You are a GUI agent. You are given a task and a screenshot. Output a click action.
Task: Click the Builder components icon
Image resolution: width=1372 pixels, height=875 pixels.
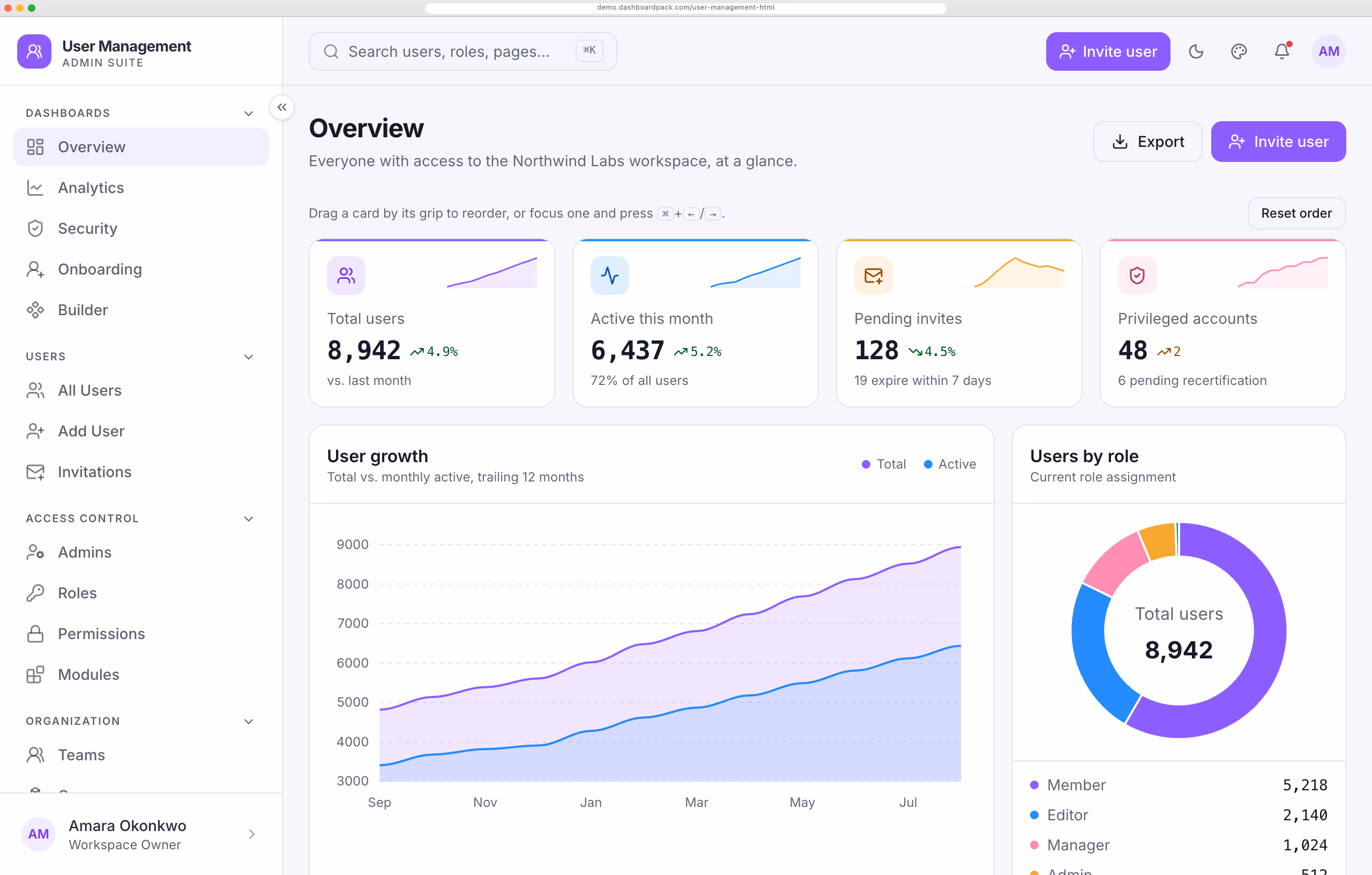(x=35, y=309)
